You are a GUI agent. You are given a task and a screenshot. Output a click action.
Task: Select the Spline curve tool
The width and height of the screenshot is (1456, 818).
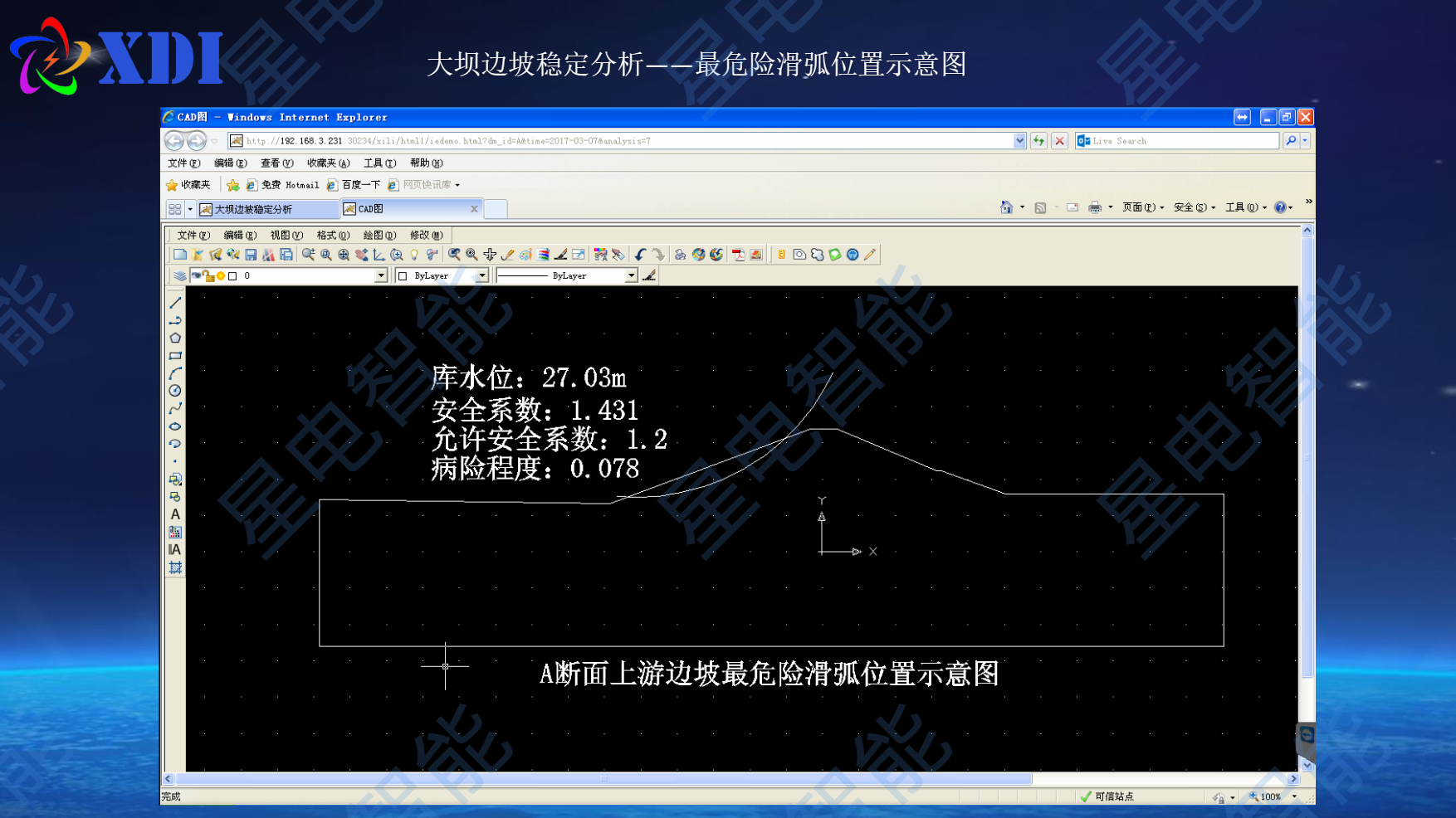pyautogui.click(x=175, y=408)
